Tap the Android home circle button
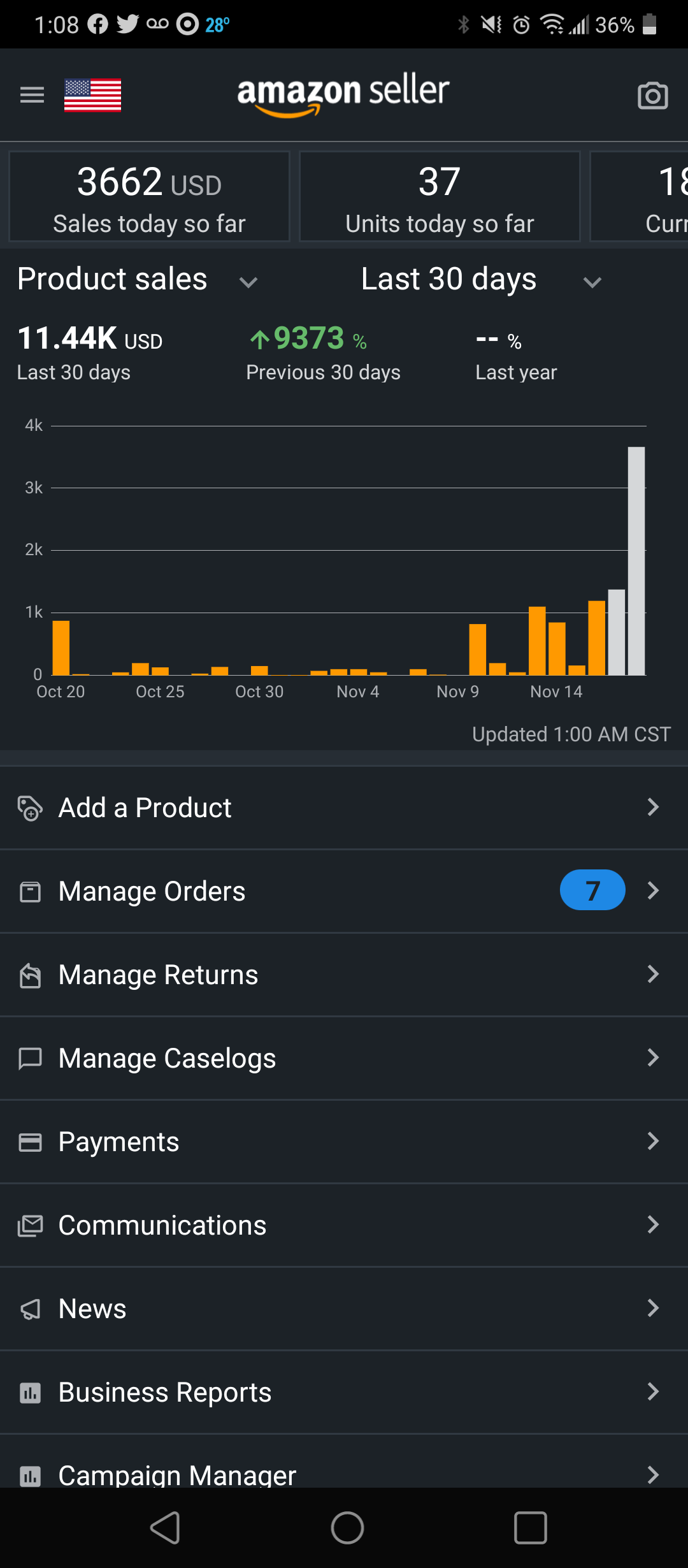 click(347, 1528)
